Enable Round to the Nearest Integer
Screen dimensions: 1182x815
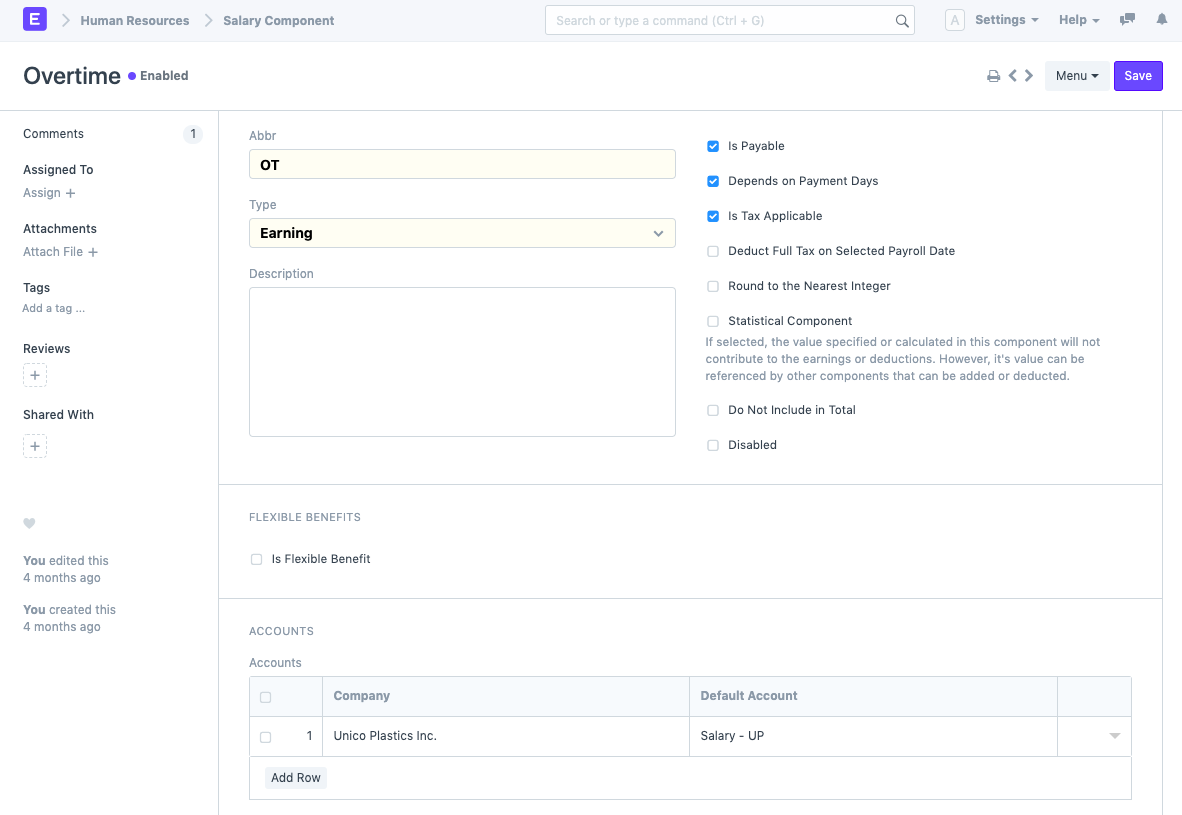point(713,286)
